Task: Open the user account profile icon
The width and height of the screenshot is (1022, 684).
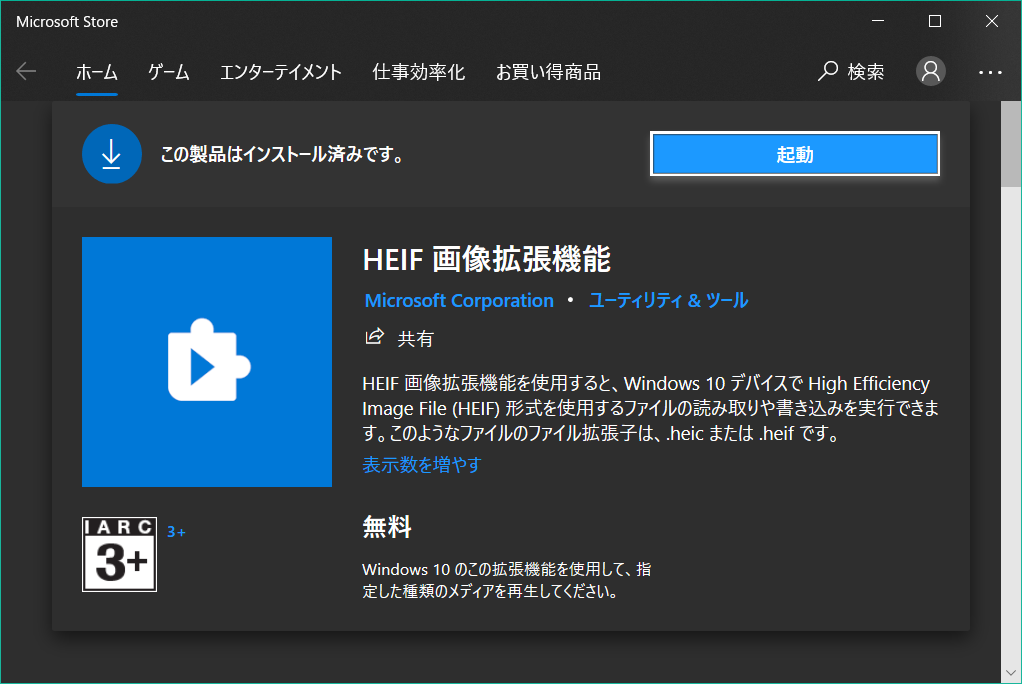Action: [931, 71]
